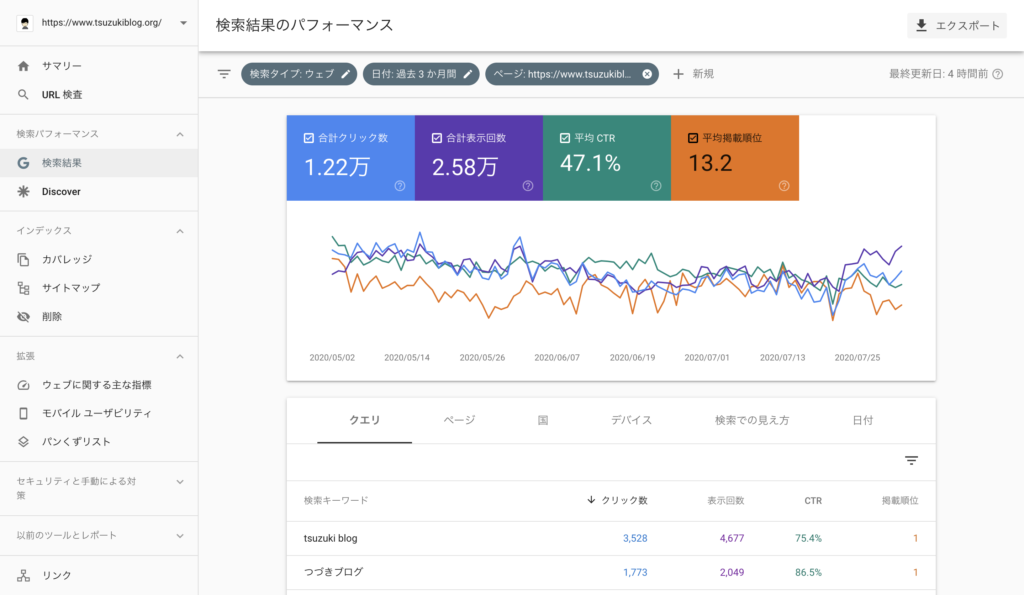Image resolution: width=1024 pixels, height=595 pixels.
Task: Click the filter bars icon beside 検索タイプ
Action: click(x=224, y=74)
